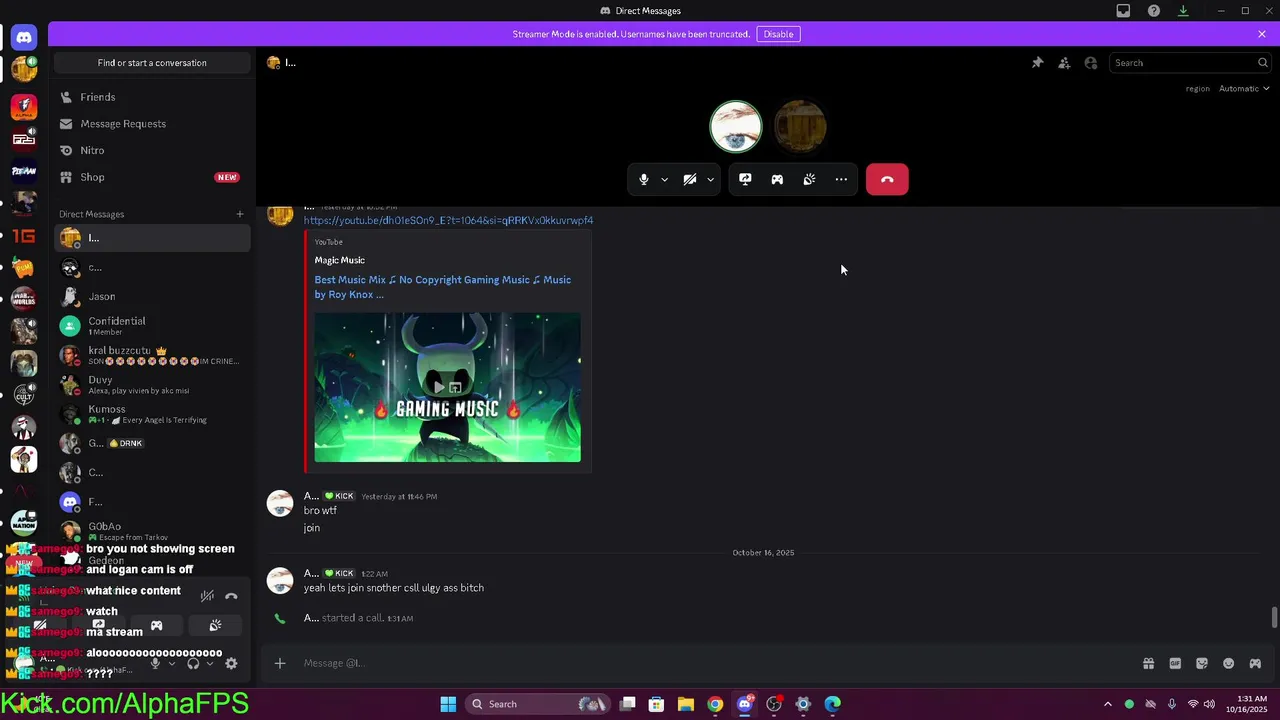The image size is (1280, 720).
Task: Open File Explorer from taskbar
Action: pyautogui.click(x=686, y=704)
